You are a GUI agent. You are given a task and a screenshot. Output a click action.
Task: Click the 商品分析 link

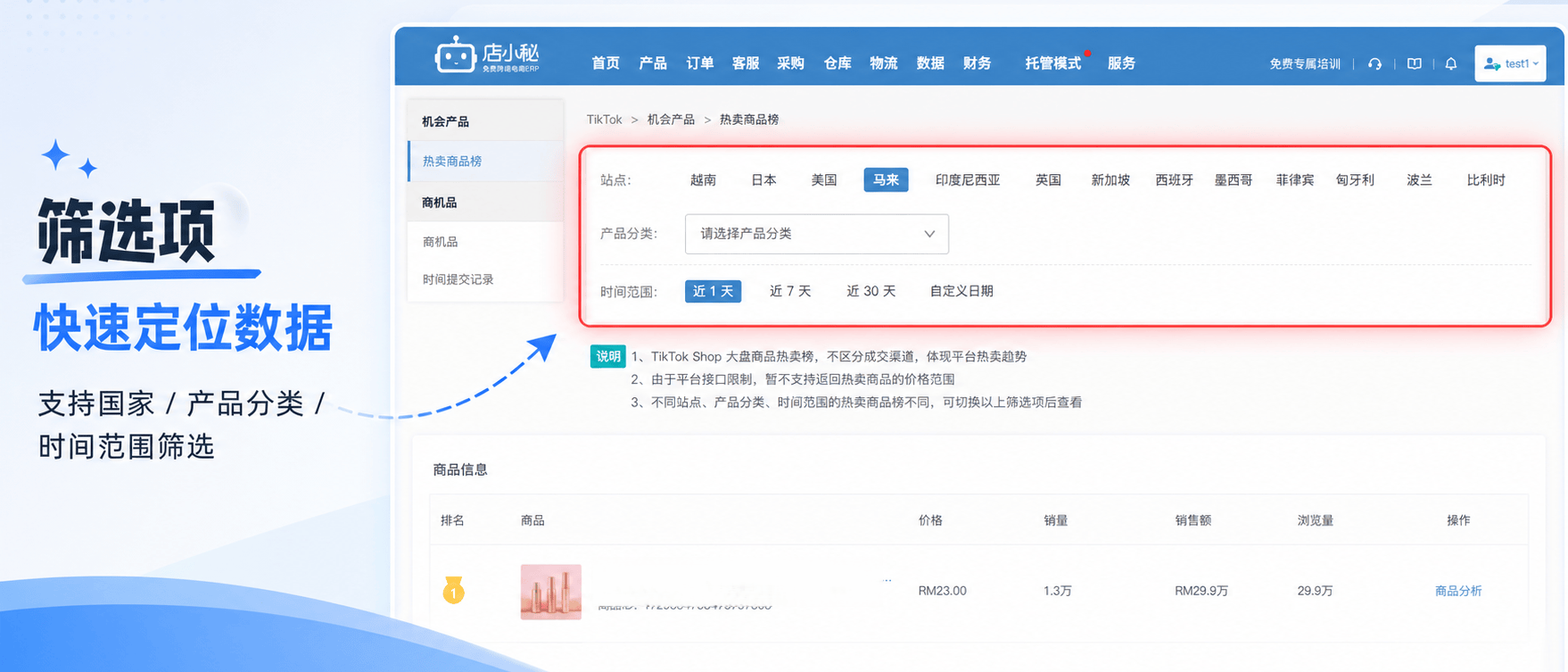[1458, 591]
